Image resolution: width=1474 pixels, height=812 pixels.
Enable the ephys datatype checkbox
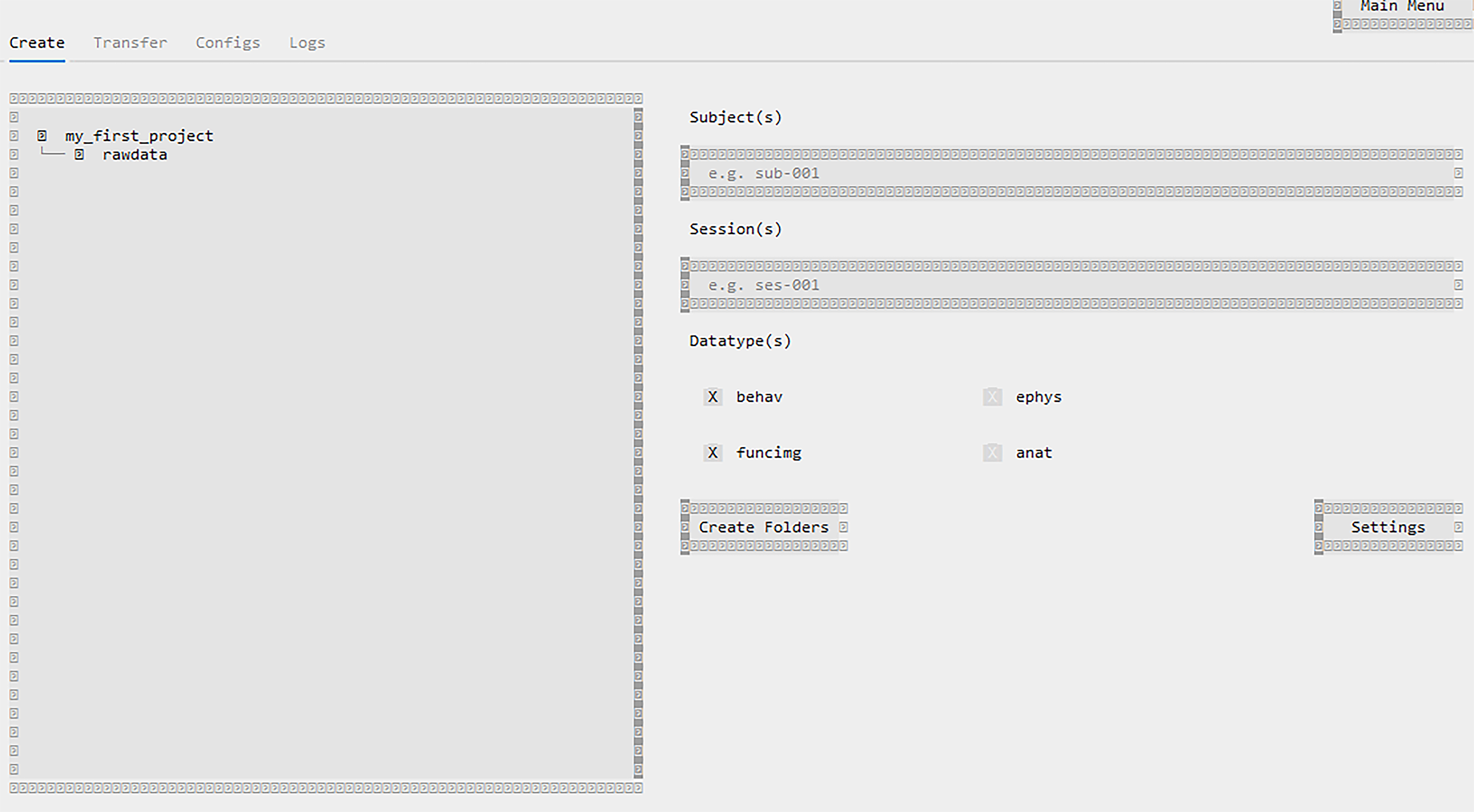click(992, 397)
